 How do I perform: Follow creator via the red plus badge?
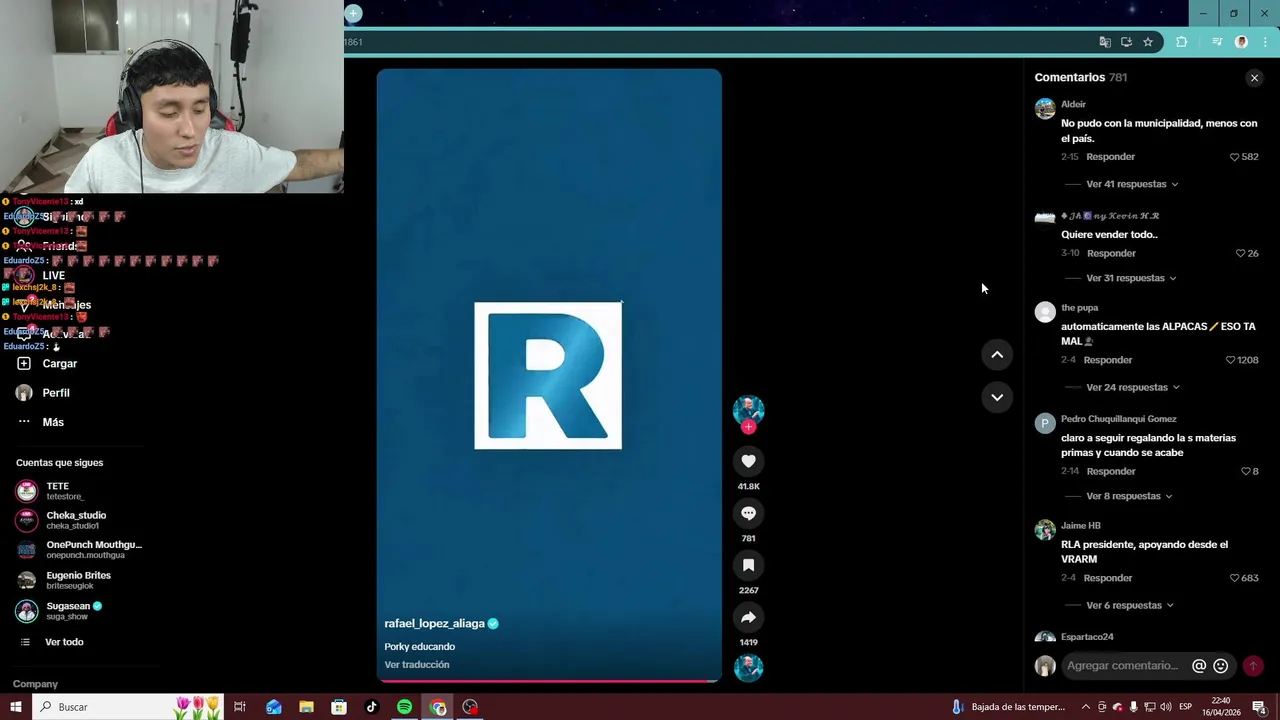748,427
